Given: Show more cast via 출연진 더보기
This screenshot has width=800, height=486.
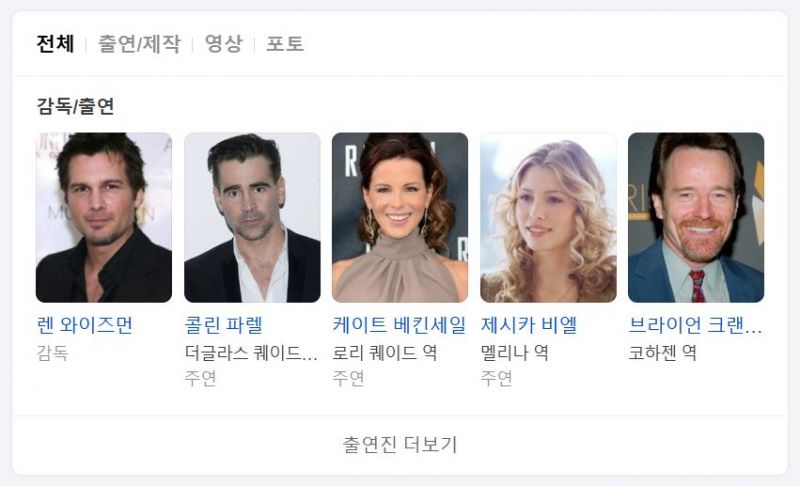Looking at the screenshot, I should coord(400,445).
